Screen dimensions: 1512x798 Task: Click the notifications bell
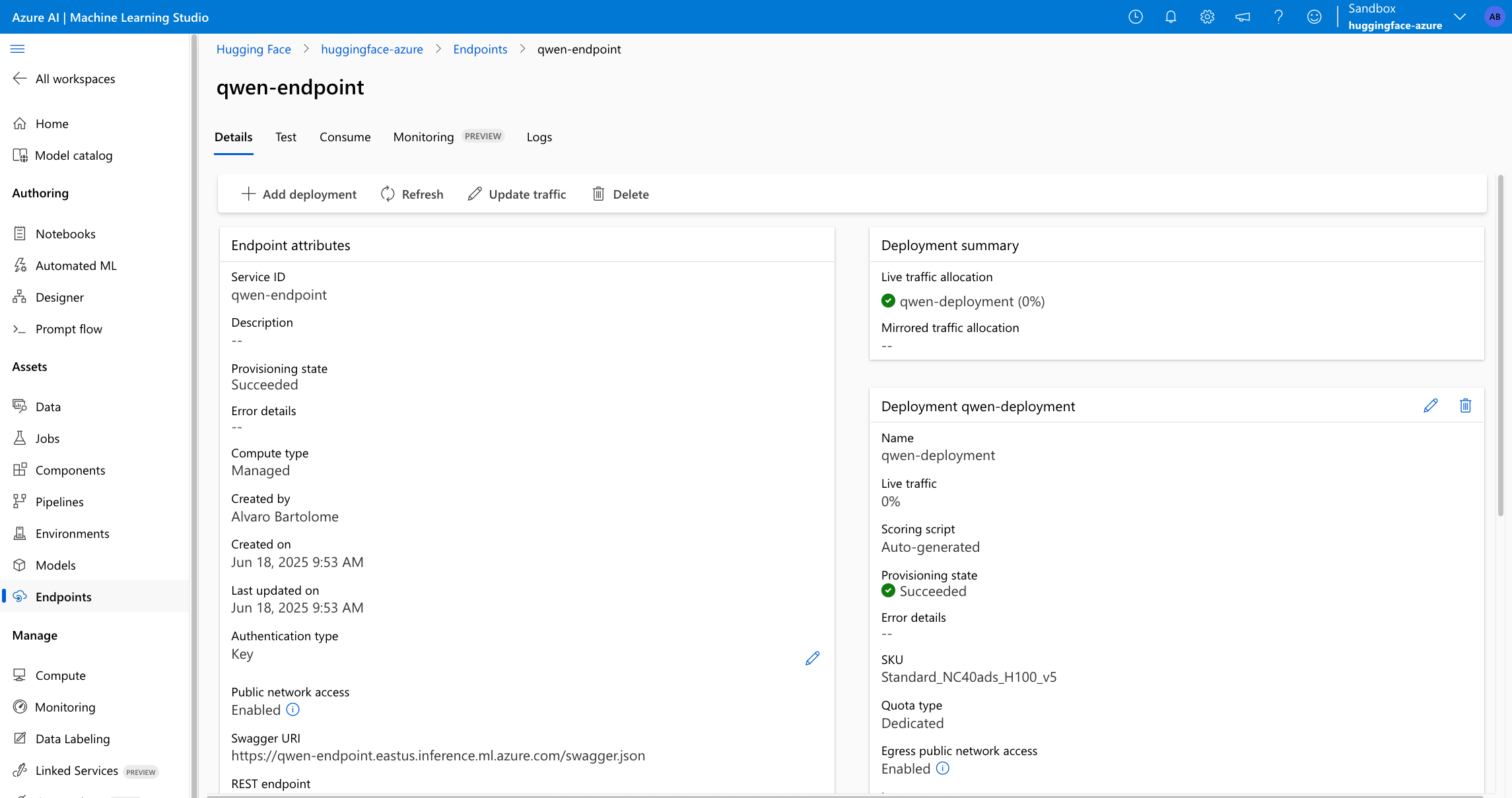tap(1171, 17)
